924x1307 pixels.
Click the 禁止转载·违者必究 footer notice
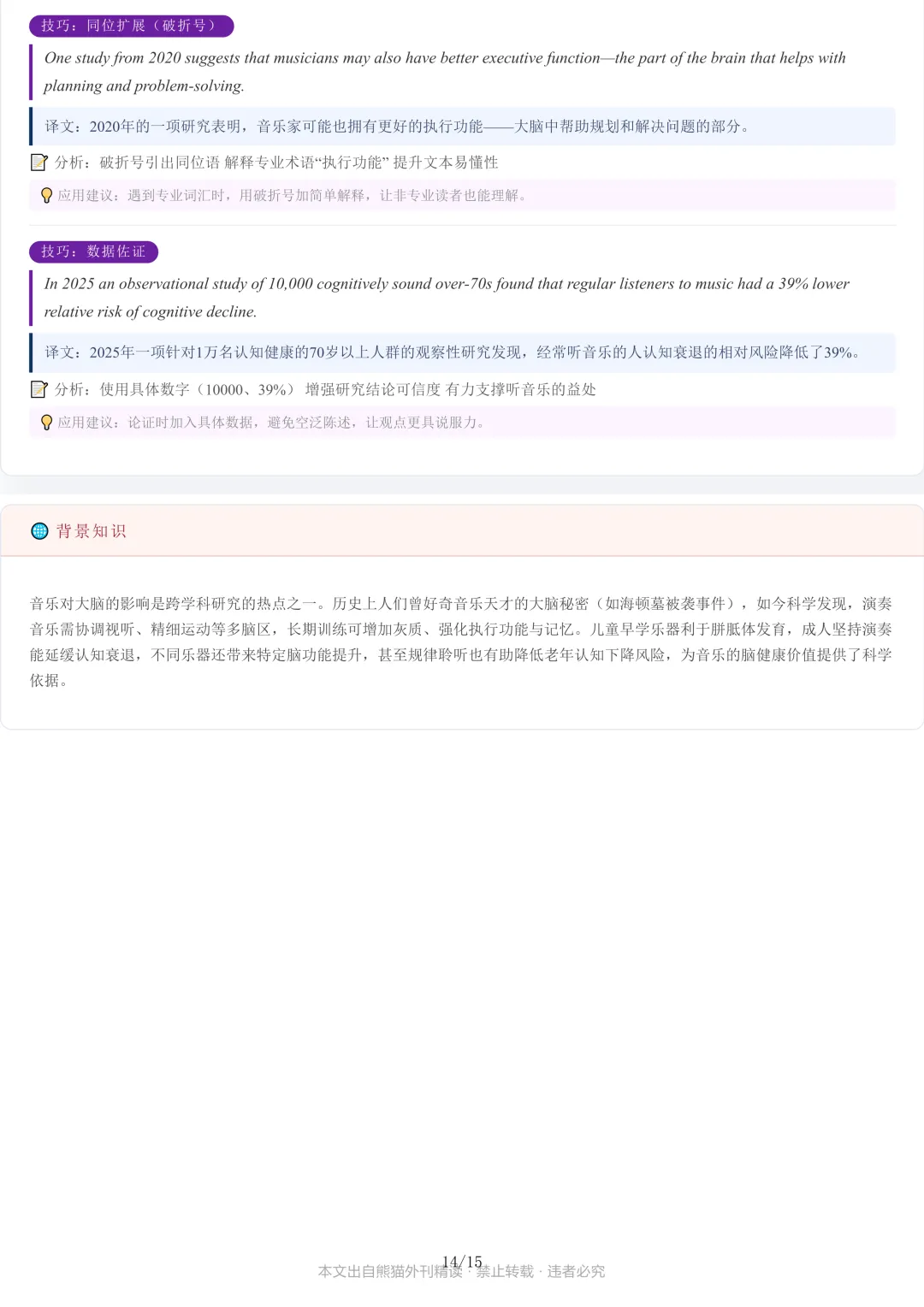tap(541, 1272)
